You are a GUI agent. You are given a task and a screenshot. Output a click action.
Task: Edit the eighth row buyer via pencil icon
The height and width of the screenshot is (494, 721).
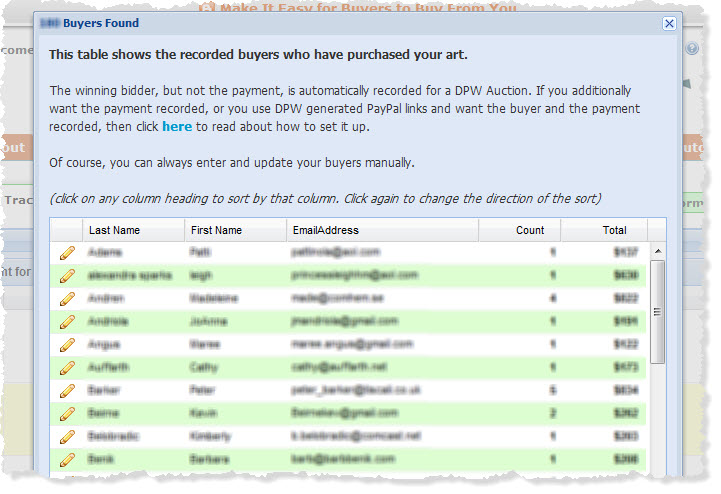tap(67, 414)
